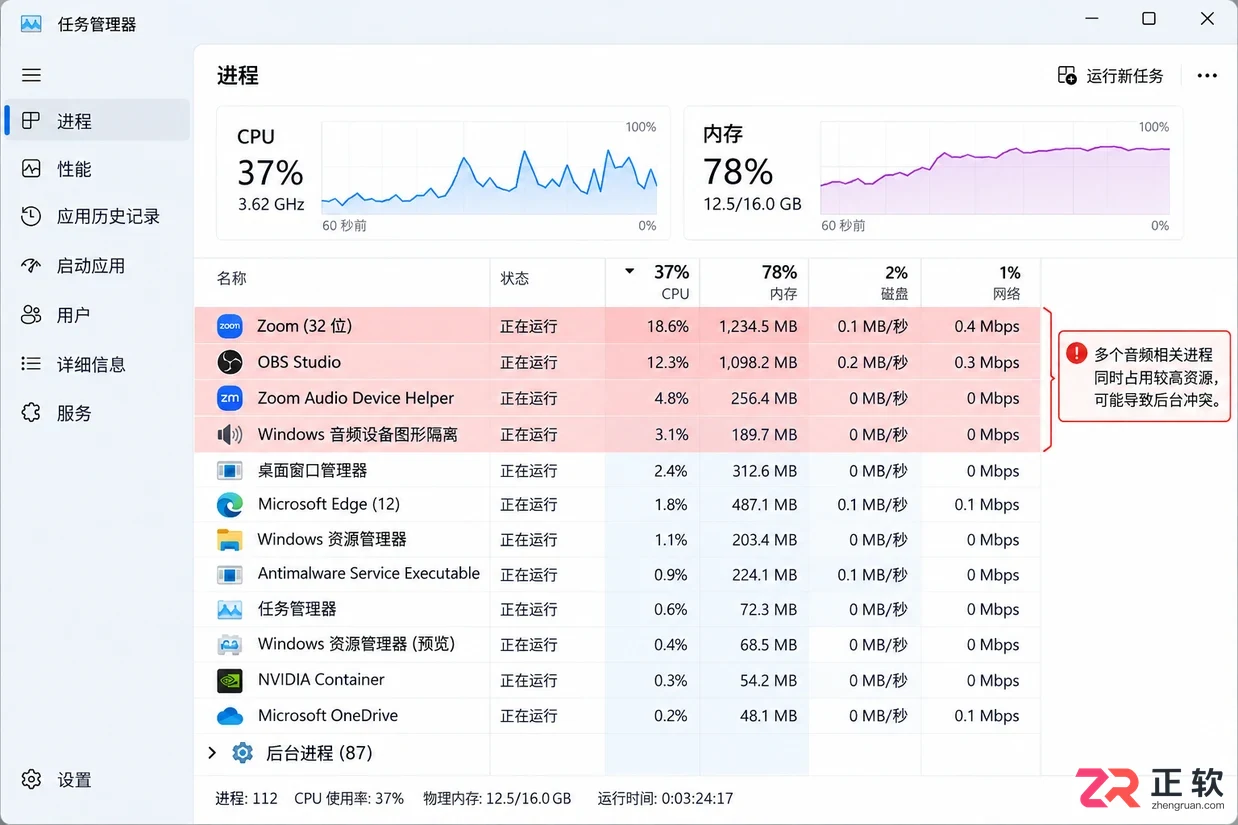1238x825 pixels.
Task: Open the three-dots more options menu
Action: [1207, 76]
